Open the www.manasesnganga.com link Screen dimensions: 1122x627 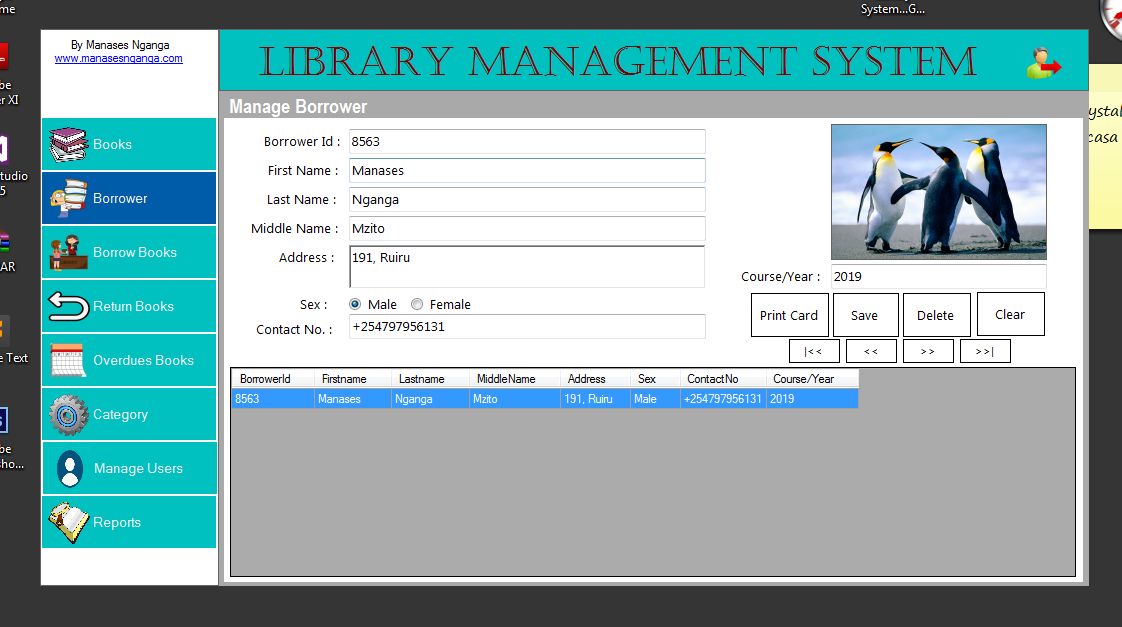point(118,59)
